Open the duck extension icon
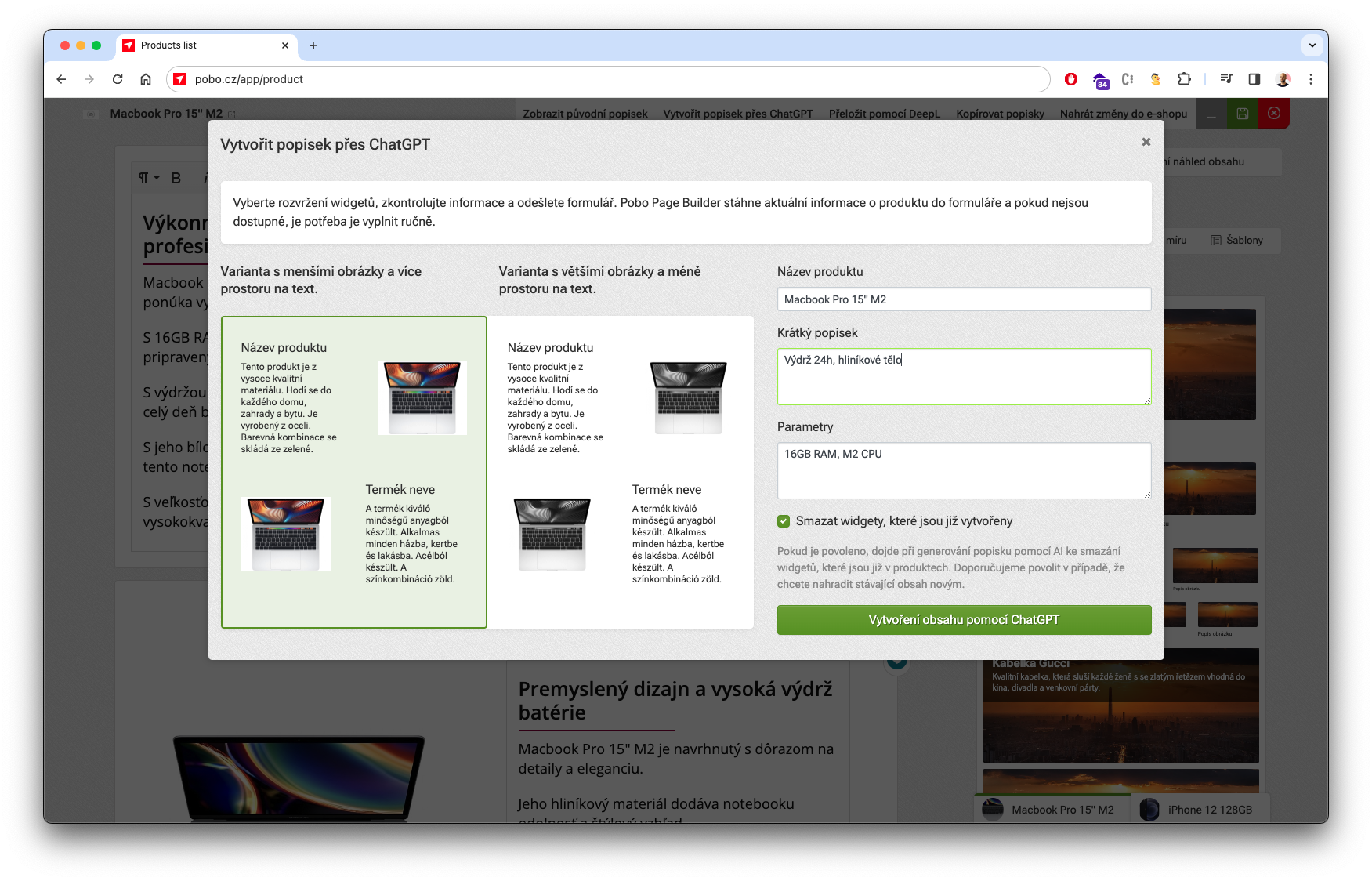 (1156, 79)
